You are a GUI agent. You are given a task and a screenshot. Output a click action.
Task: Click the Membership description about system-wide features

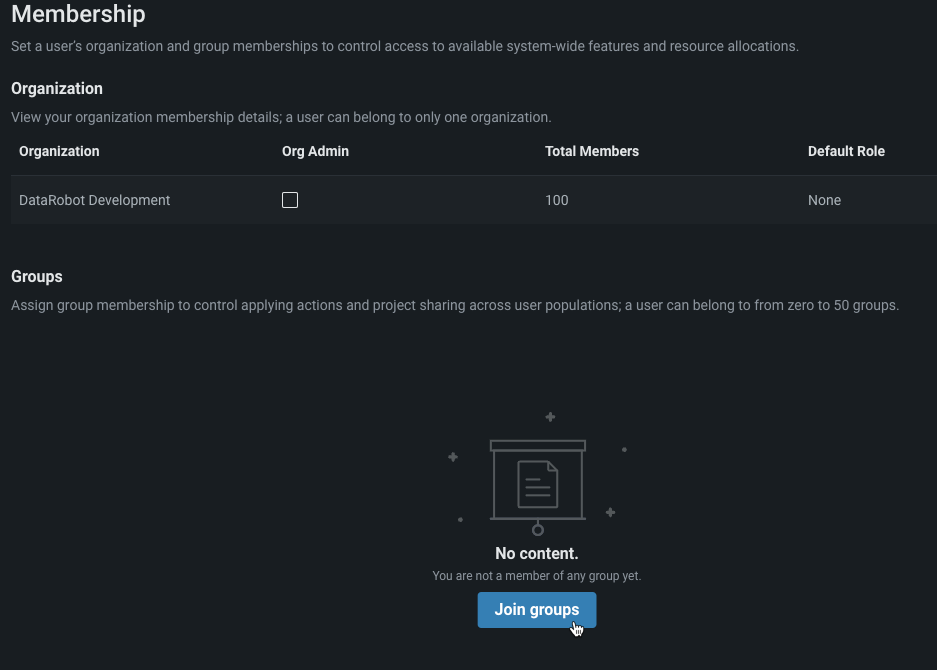(404, 46)
